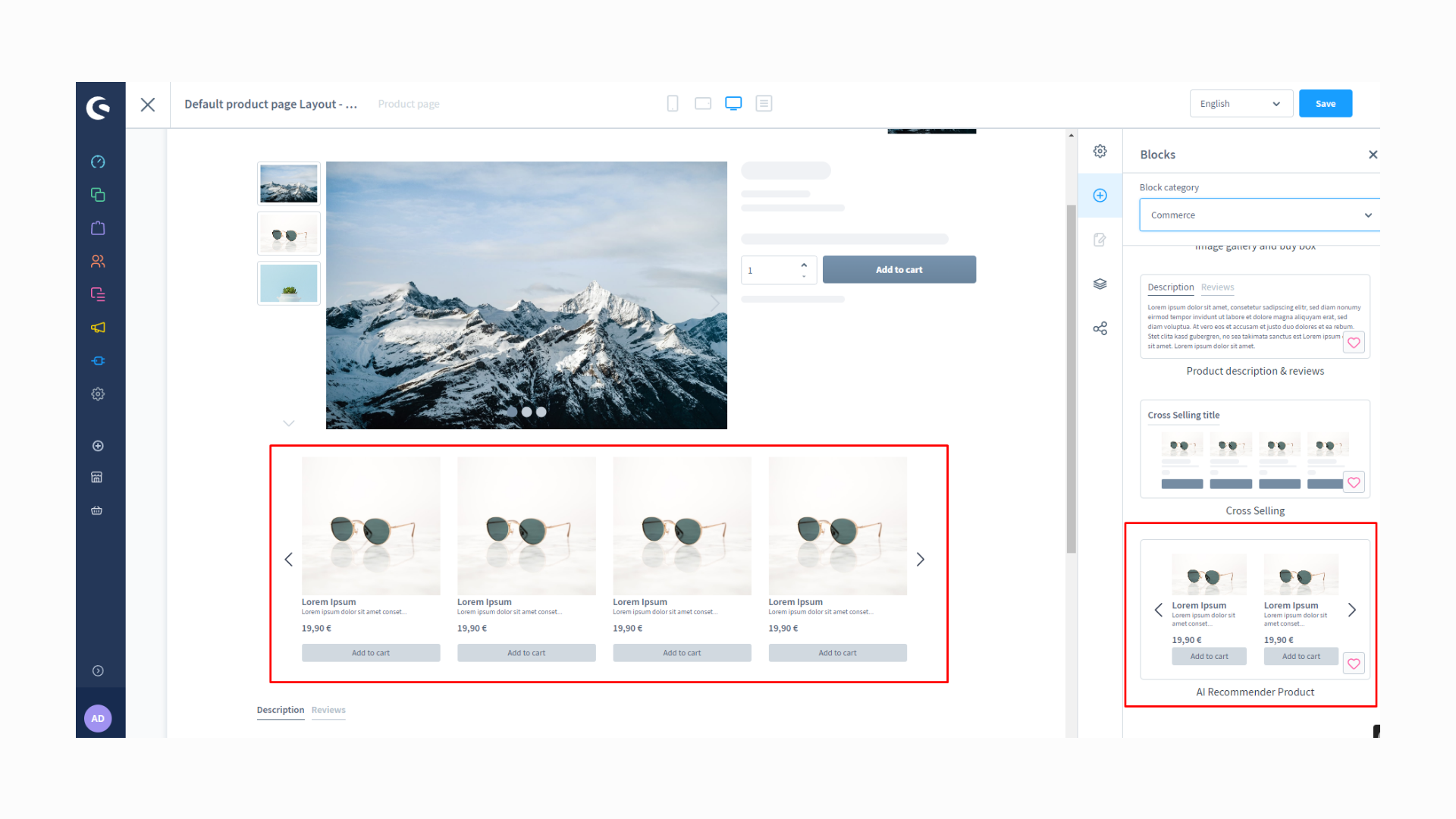The image size is (1456, 819).
Task: Select the pages/content icon in sidebar
Action: coord(97,295)
